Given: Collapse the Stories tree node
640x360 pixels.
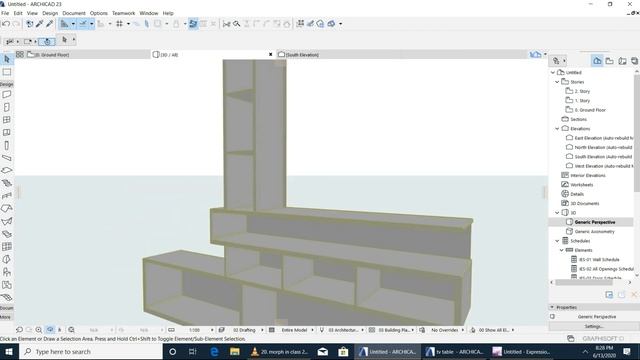Looking at the screenshot, I should coord(557,82).
